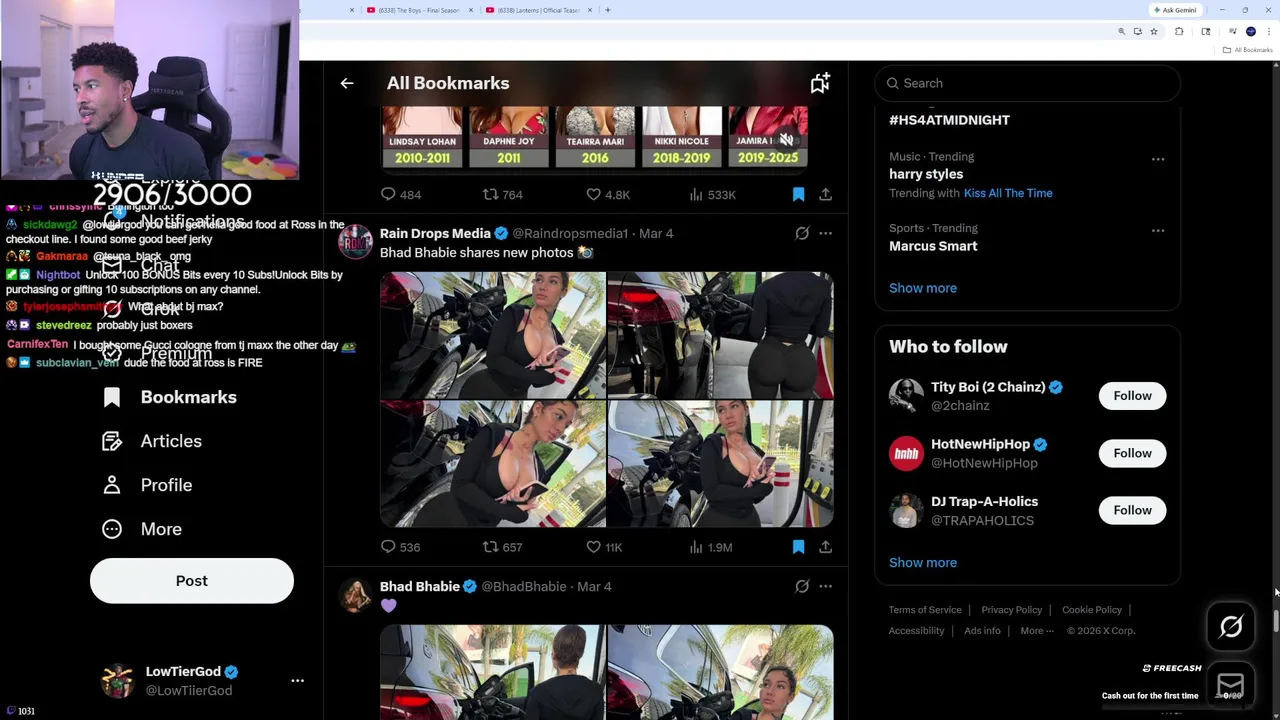1280x720 pixels.
Task: Open the bottom-right gas station photo
Action: pos(720,464)
